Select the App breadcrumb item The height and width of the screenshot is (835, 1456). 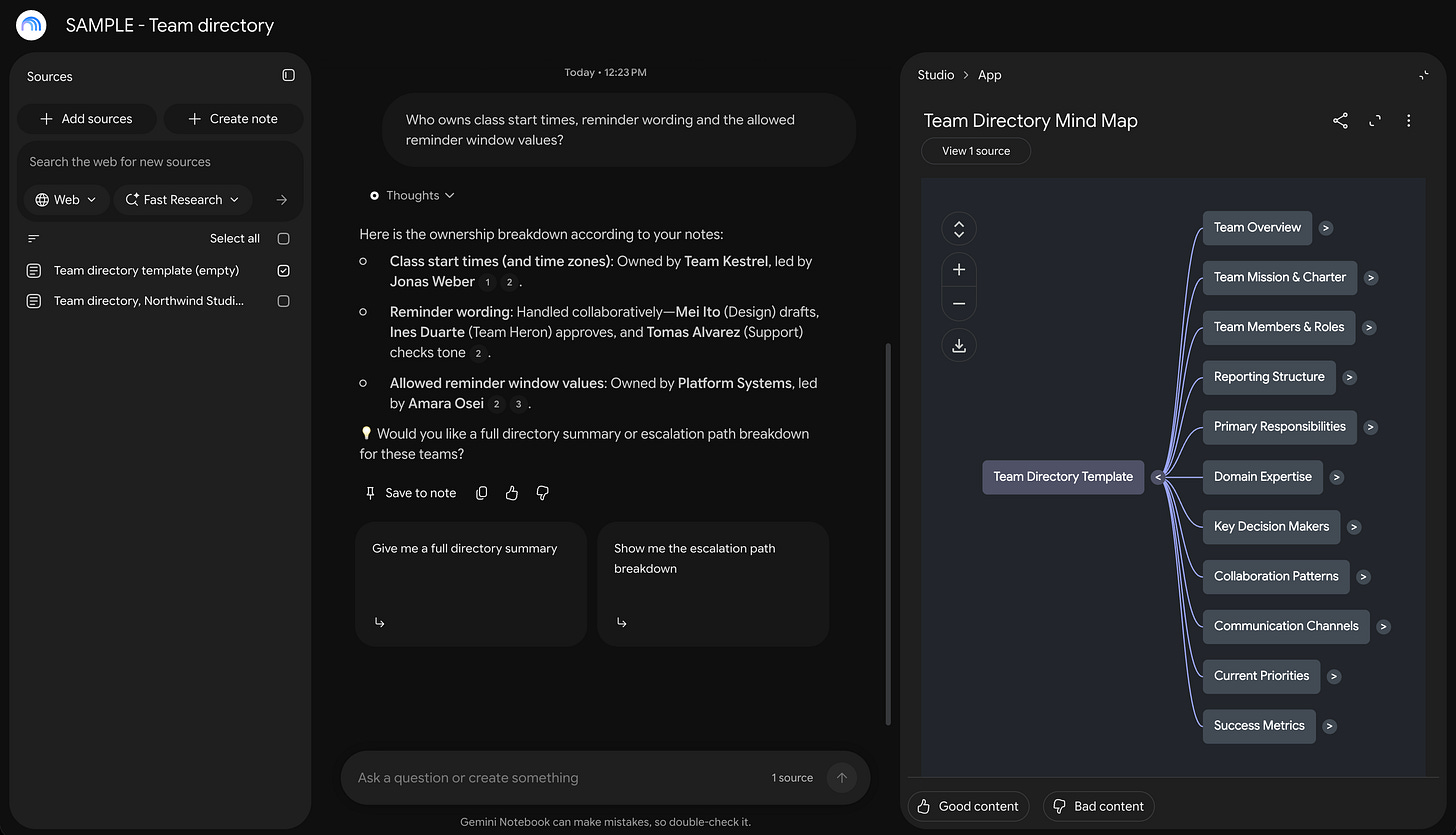coord(989,75)
